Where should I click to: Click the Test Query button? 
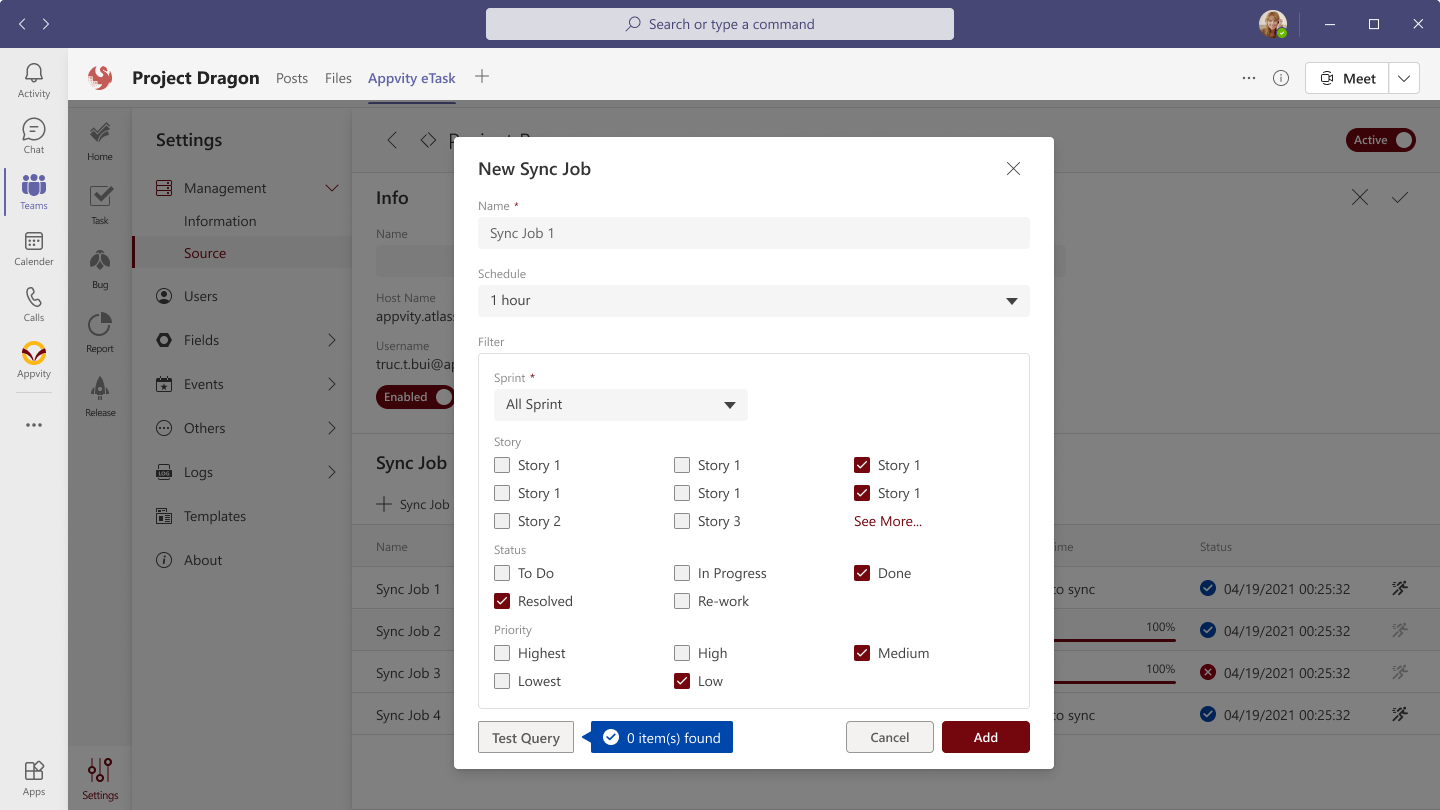[x=526, y=738]
